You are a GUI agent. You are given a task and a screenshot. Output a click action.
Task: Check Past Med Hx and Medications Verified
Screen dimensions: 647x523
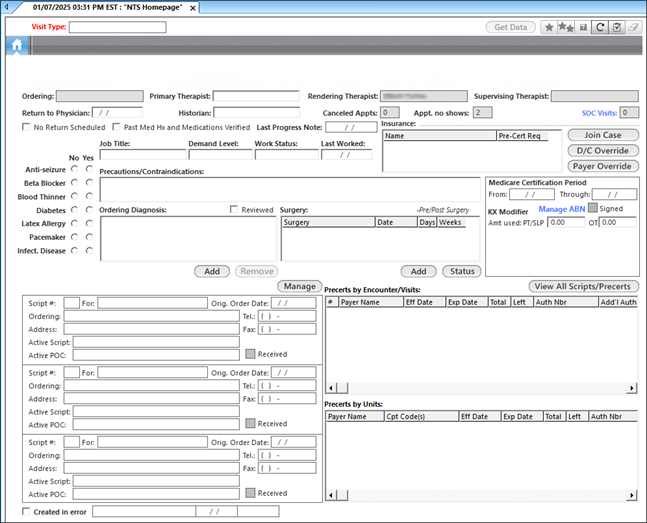click(116, 127)
